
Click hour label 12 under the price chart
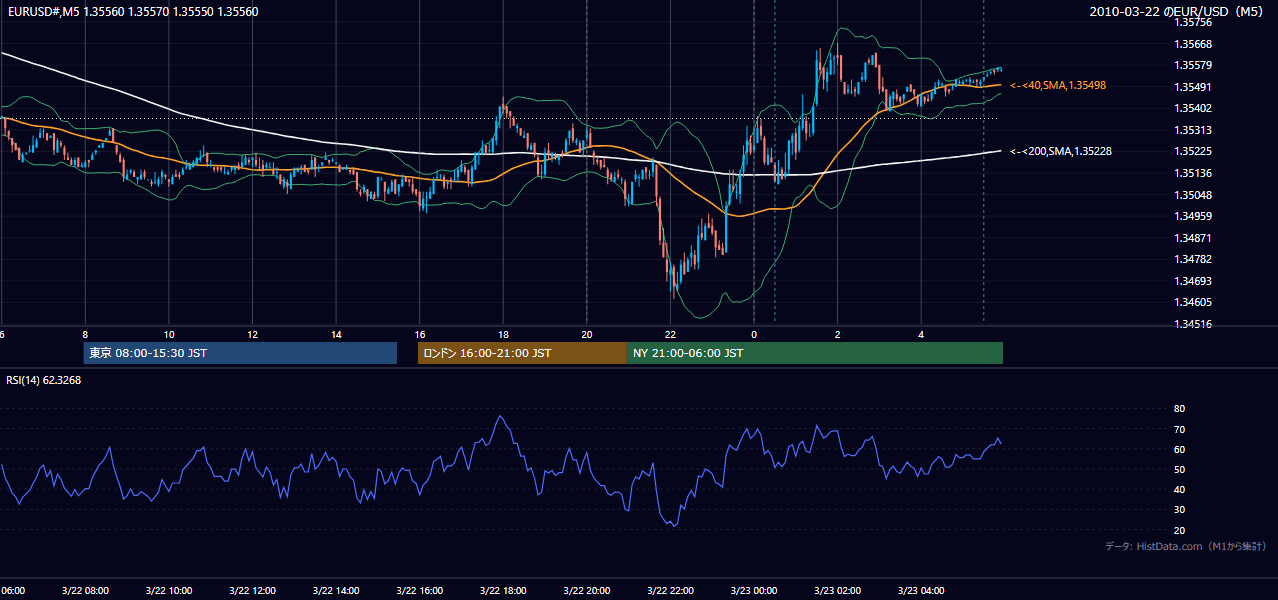(x=253, y=334)
